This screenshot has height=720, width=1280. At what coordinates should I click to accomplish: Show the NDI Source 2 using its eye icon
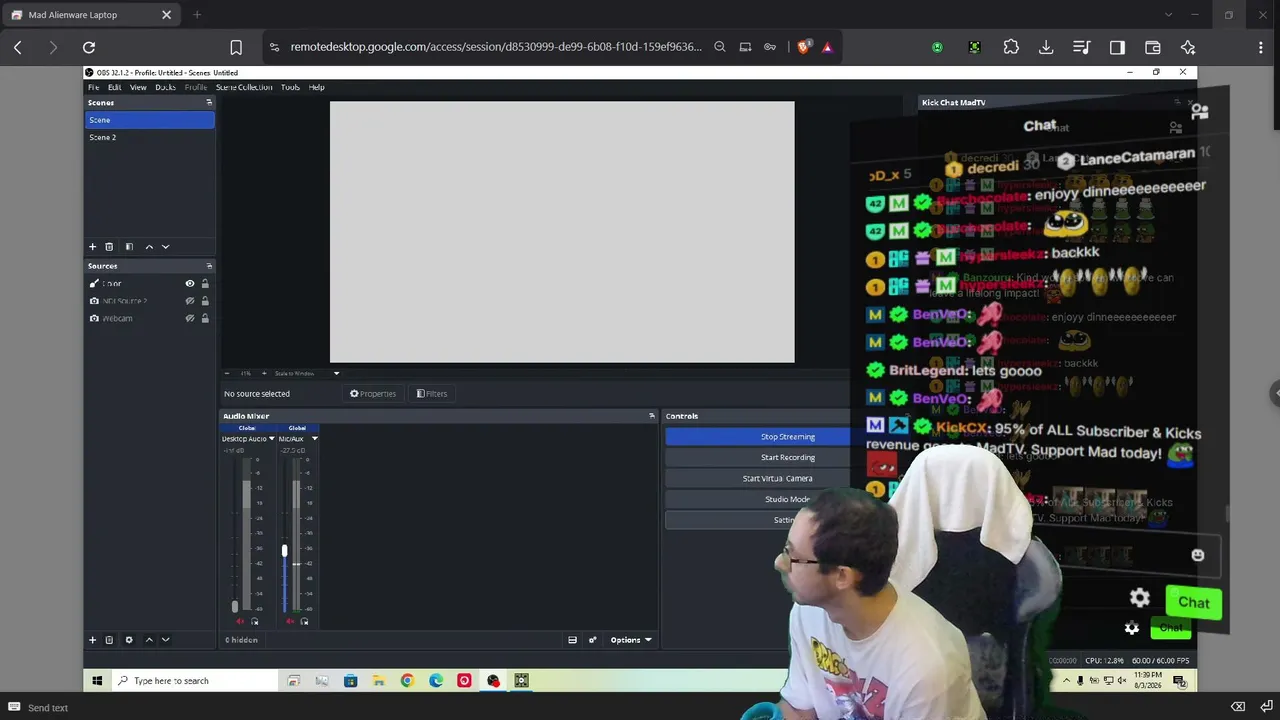pos(190,301)
